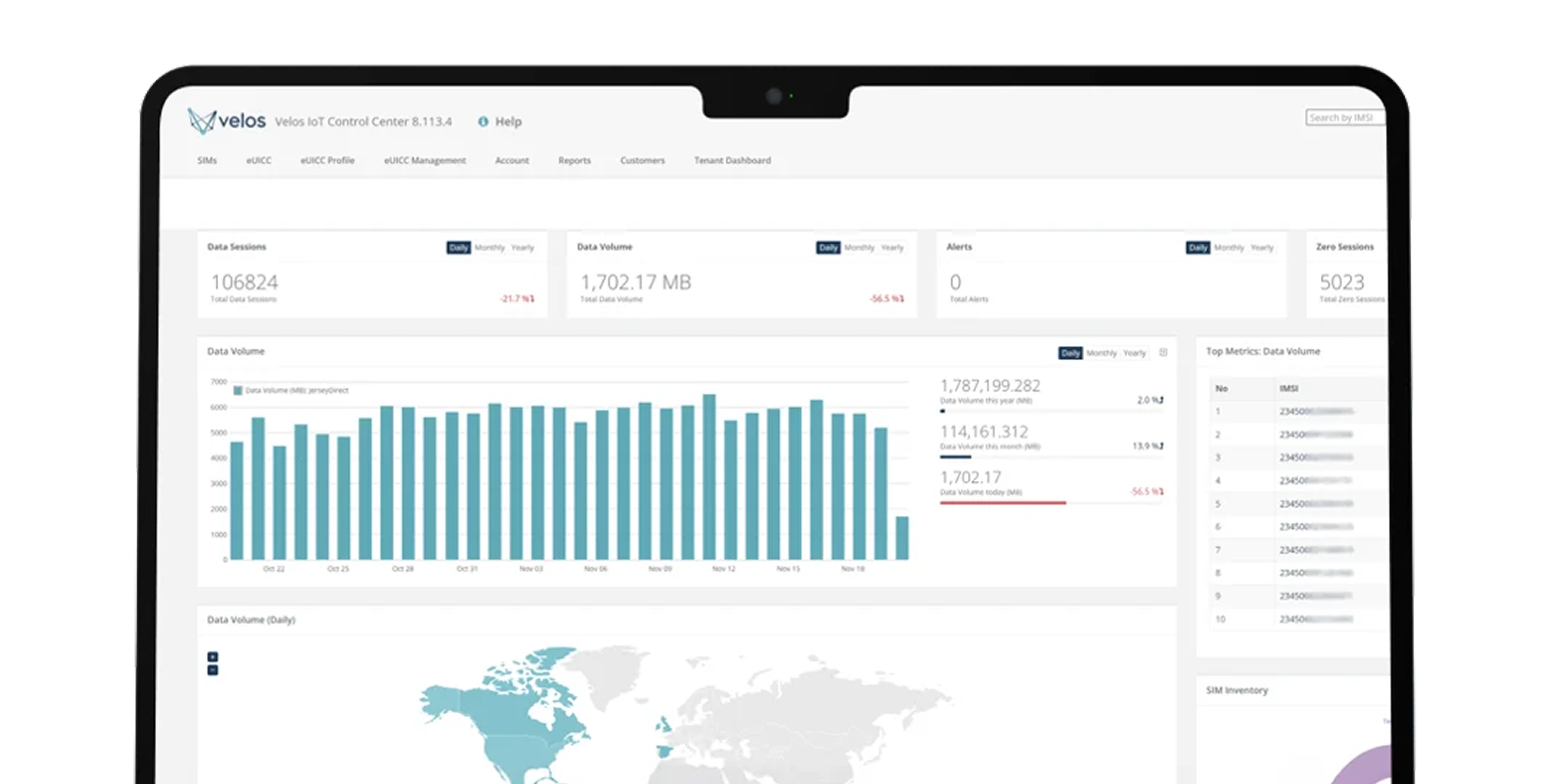Click the Help link

[508, 121]
